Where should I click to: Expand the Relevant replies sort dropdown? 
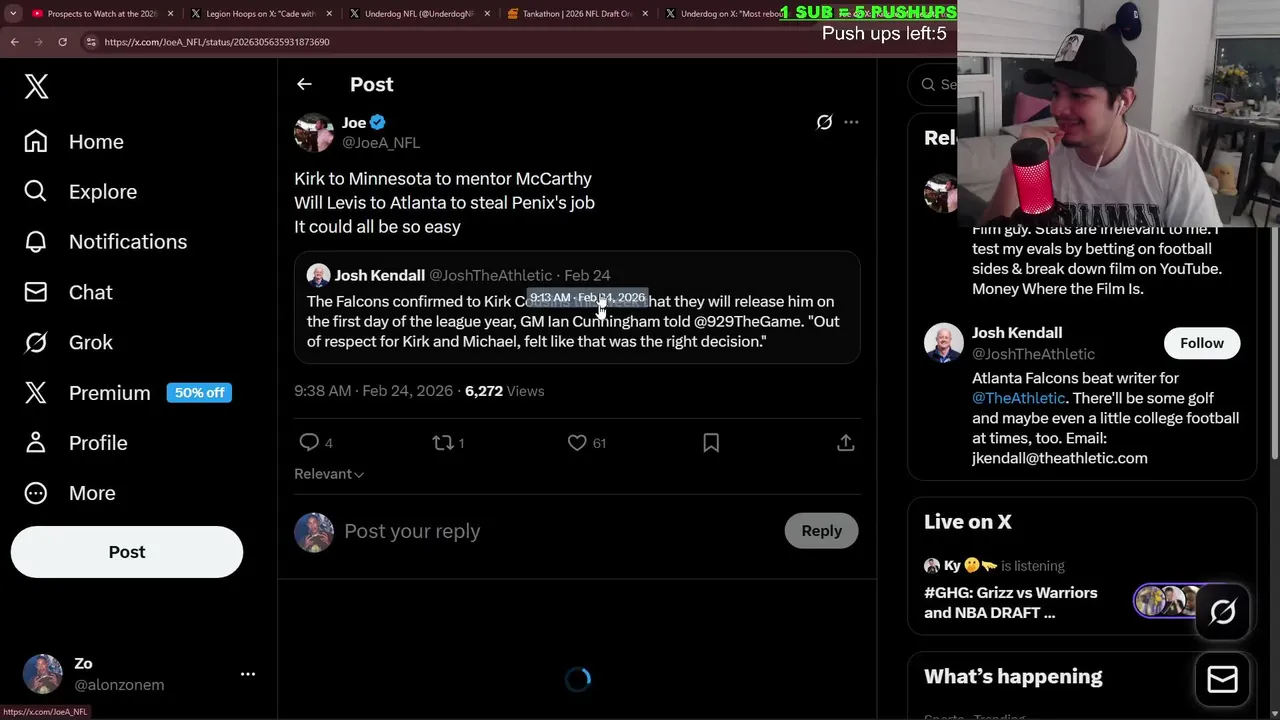(329, 474)
